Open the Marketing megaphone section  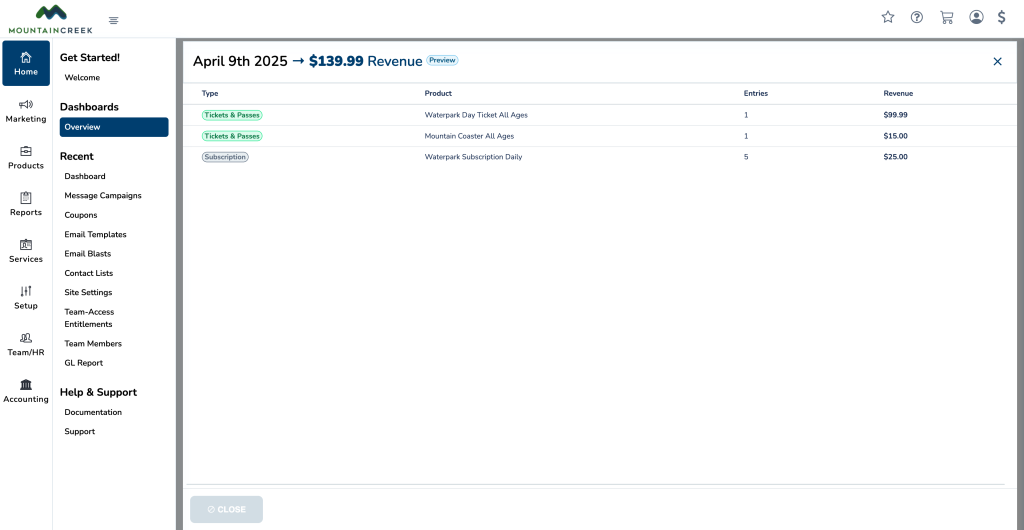pos(26,111)
